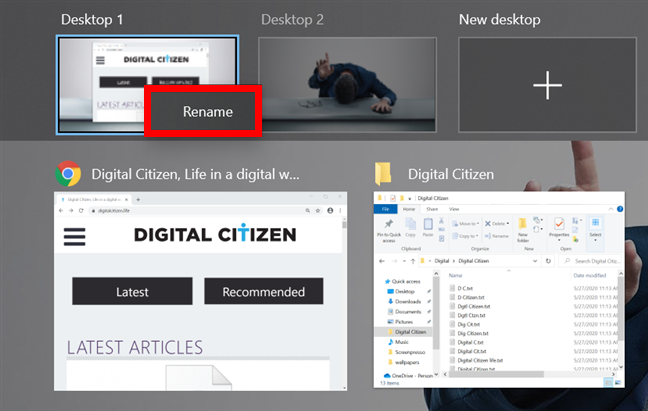
Task: Sort by the Date modified column header
Action: pos(590,276)
